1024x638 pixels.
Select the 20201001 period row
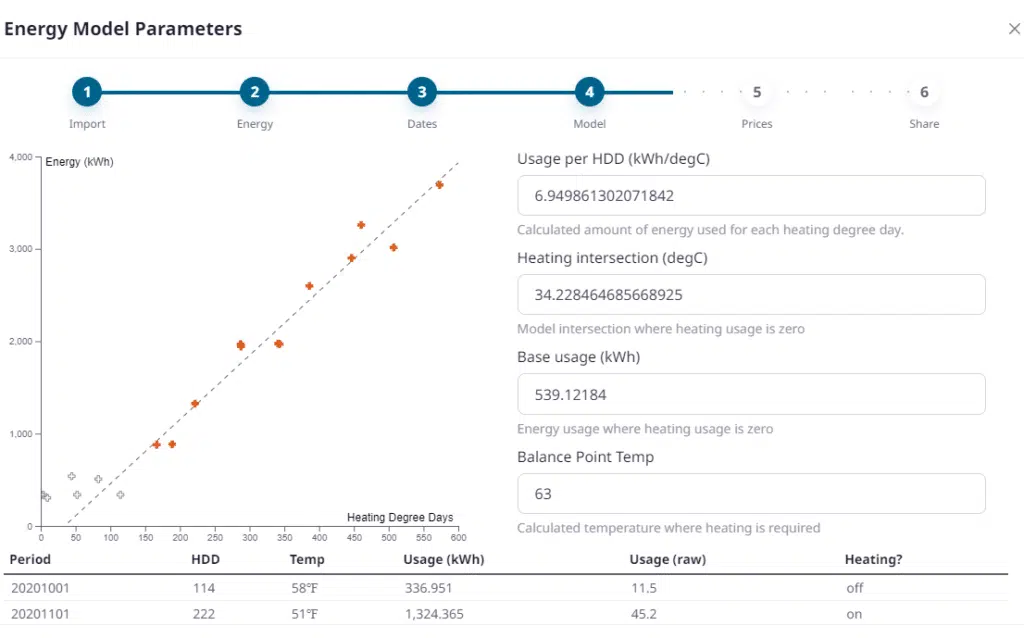[40, 588]
